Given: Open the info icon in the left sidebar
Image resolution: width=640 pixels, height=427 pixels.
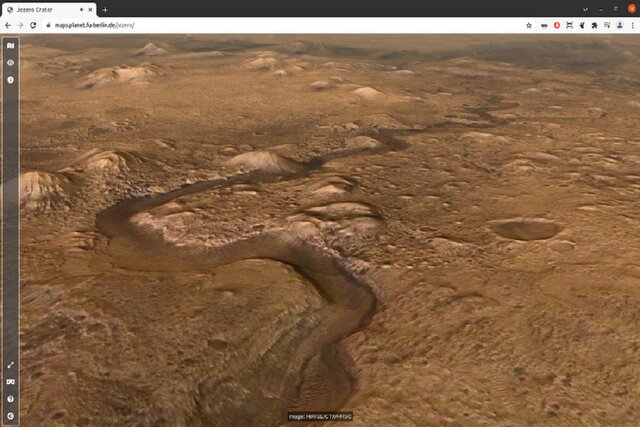Looking at the screenshot, I should (10, 79).
